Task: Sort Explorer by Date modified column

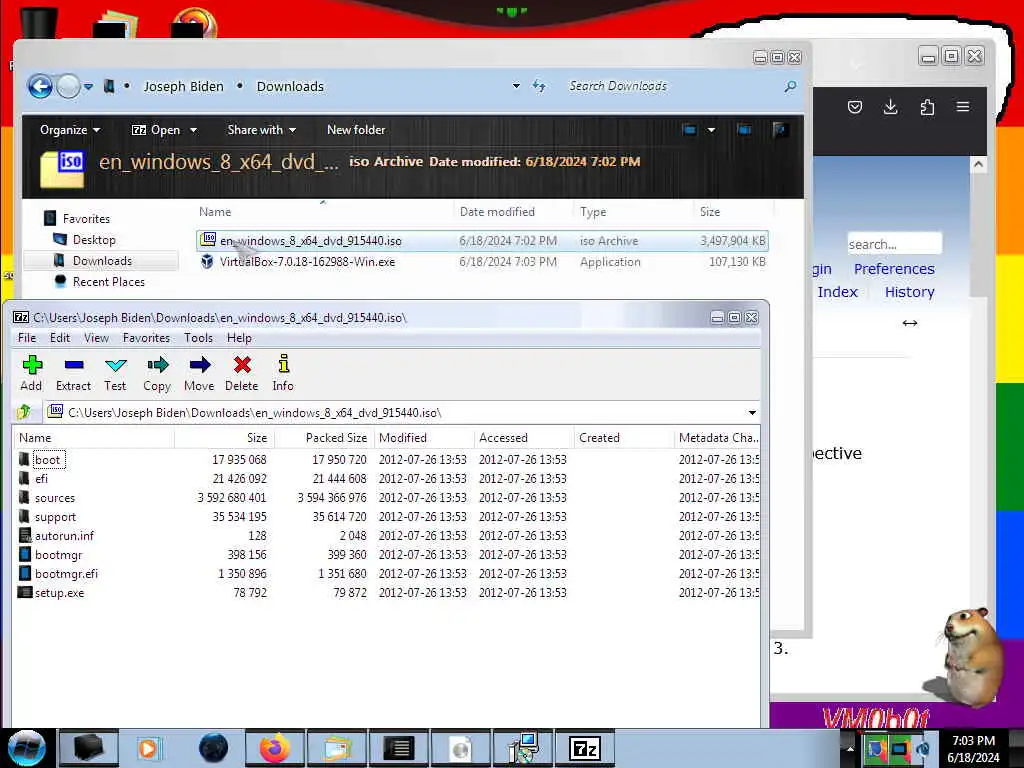Action: click(x=497, y=212)
